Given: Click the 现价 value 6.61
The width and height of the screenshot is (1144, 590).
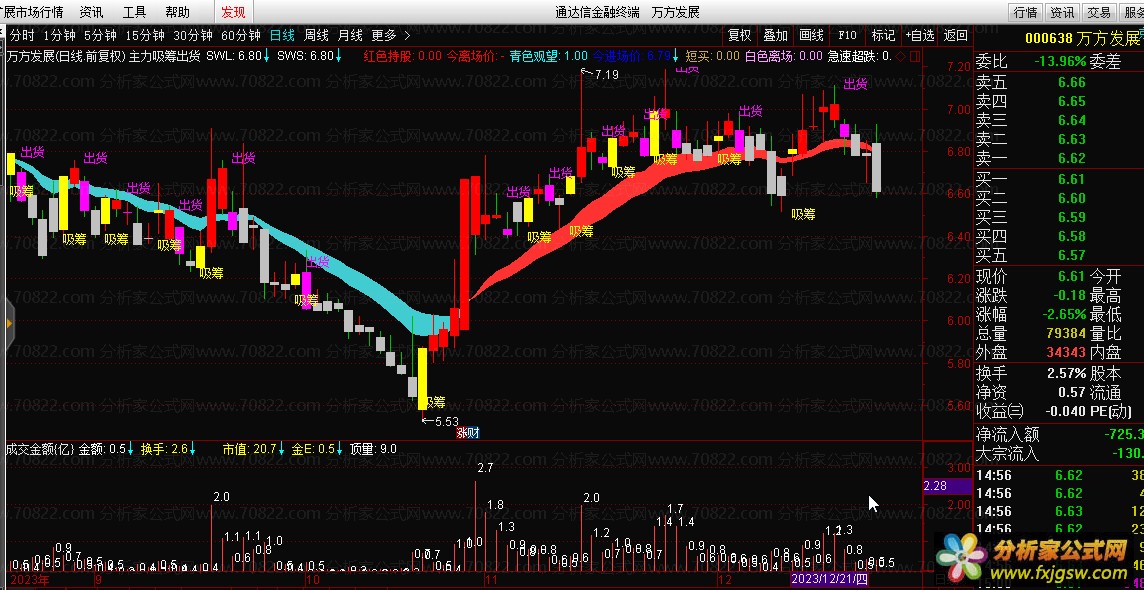Looking at the screenshot, I should coord(1072,276).
